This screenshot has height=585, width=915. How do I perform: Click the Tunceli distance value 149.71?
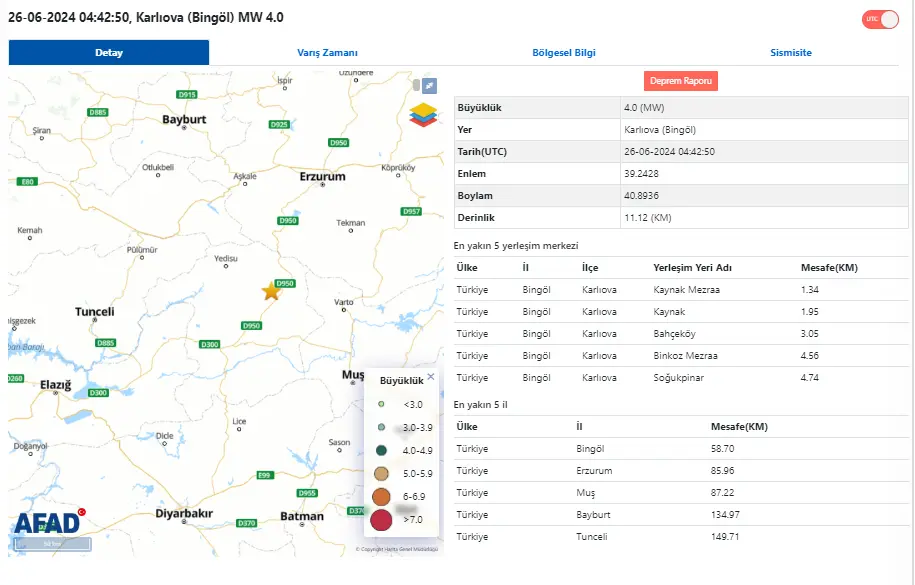click(x=725, y=537)
